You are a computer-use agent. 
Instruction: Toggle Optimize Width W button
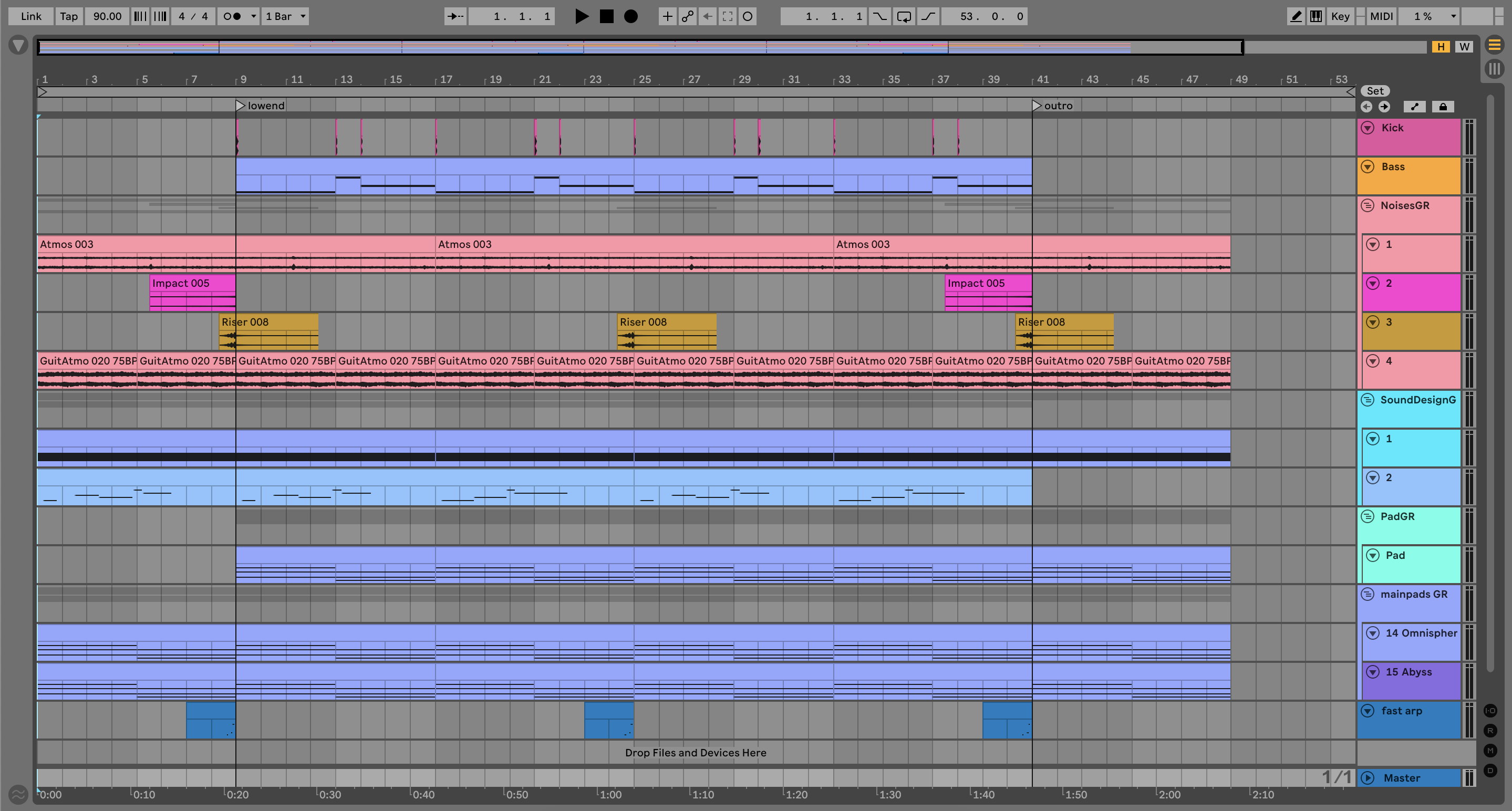tap(1465, 47)
